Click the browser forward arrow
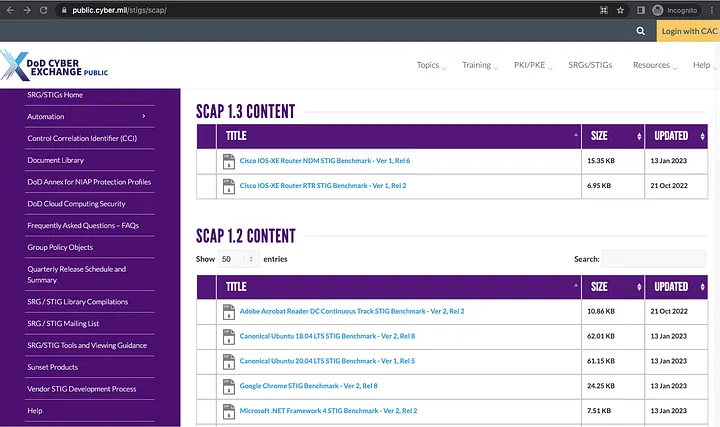 click(x=27, y=10)
